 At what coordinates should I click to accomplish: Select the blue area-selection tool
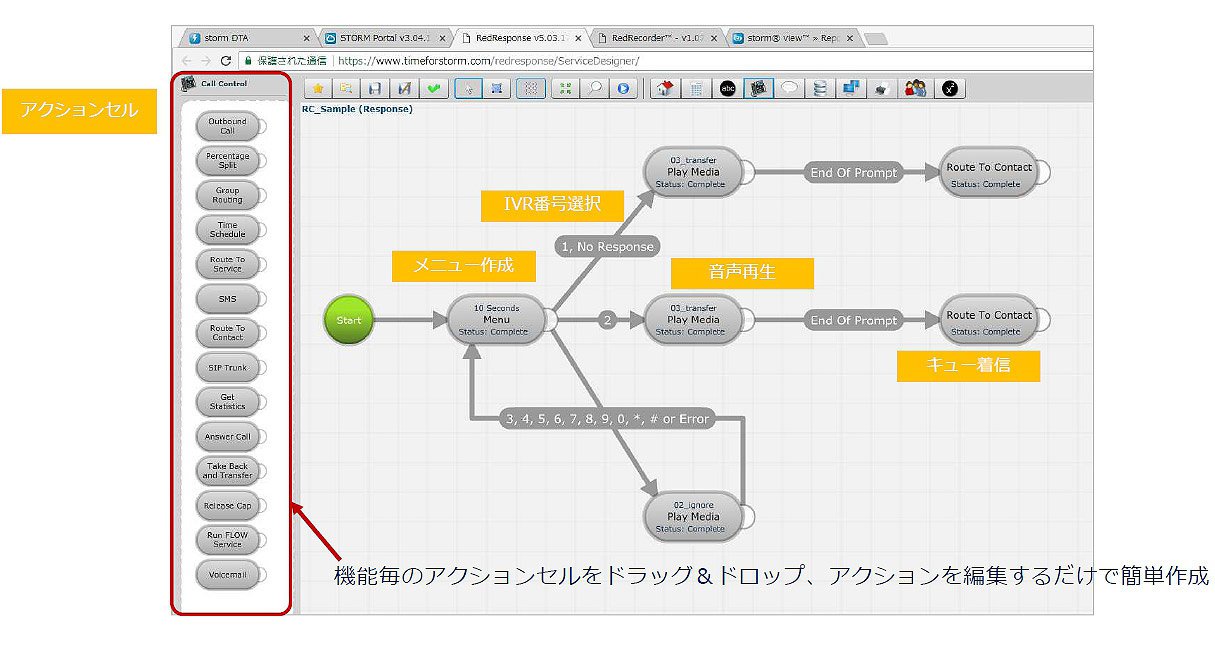[x=496, y=88]
